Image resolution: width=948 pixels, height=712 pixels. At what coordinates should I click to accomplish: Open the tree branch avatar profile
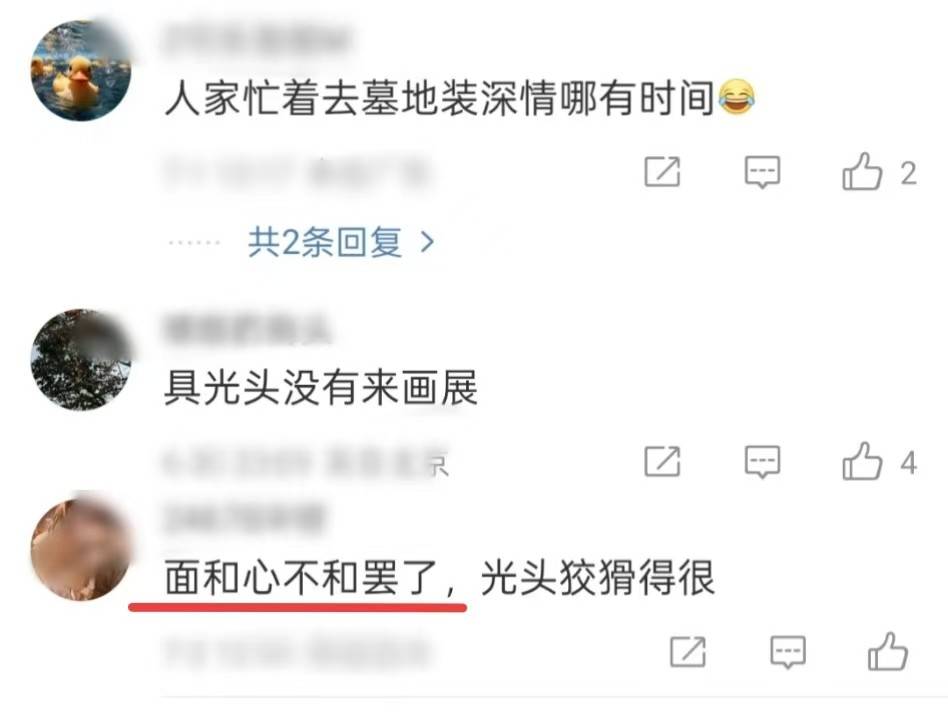point(81,360)
